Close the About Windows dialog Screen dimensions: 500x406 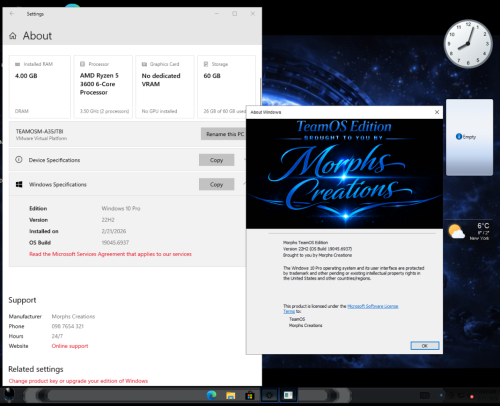point(437,112)
